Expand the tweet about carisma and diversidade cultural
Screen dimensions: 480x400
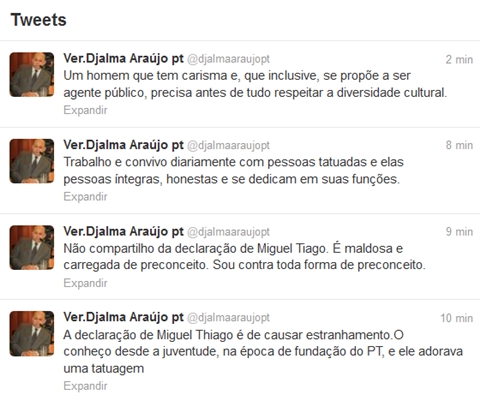[x=85, y=110]
